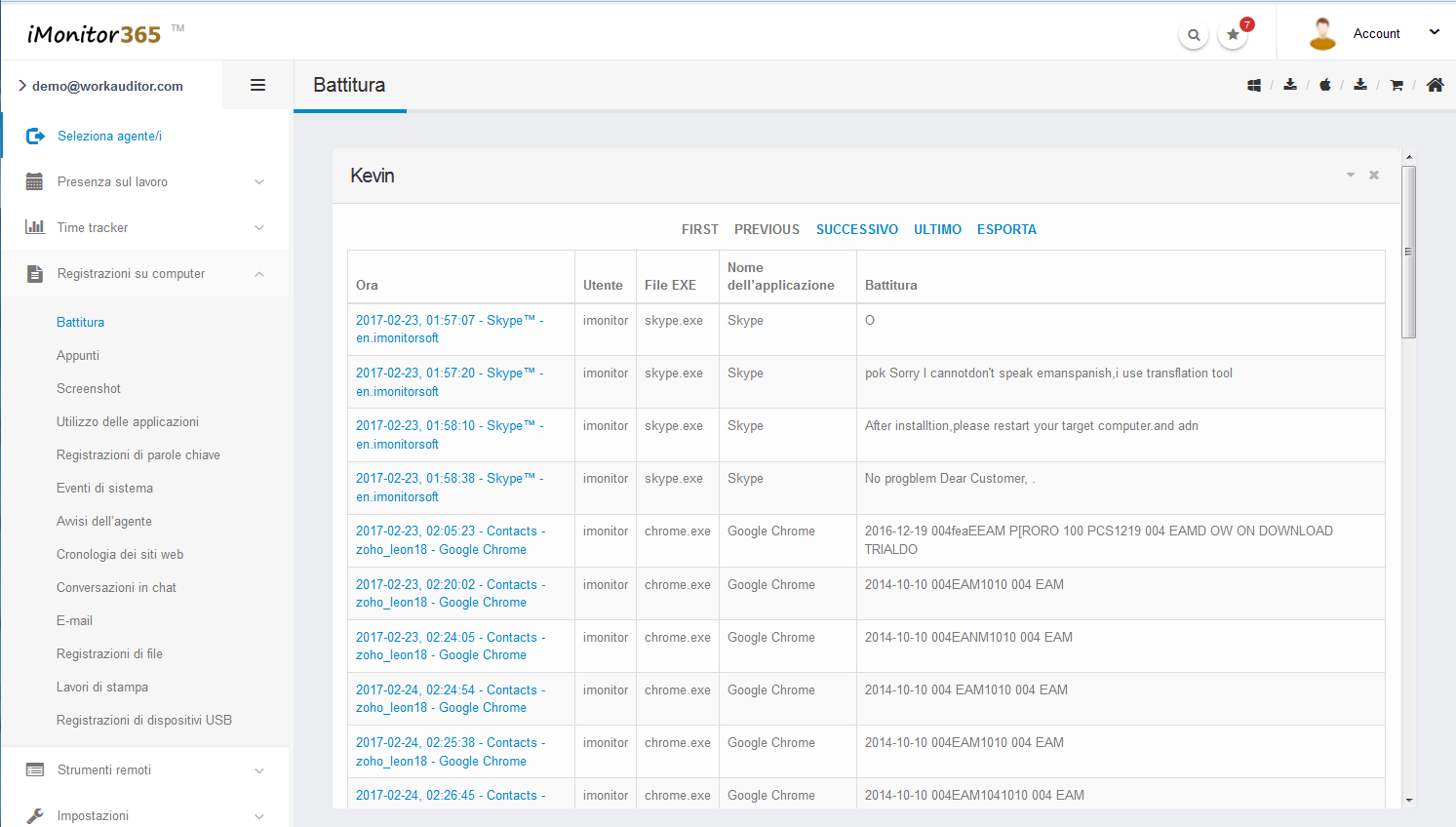Viewport: 1456px width, 827px height.
Task: Open starred notifications with badge 7
Action: click(1234, 35)
